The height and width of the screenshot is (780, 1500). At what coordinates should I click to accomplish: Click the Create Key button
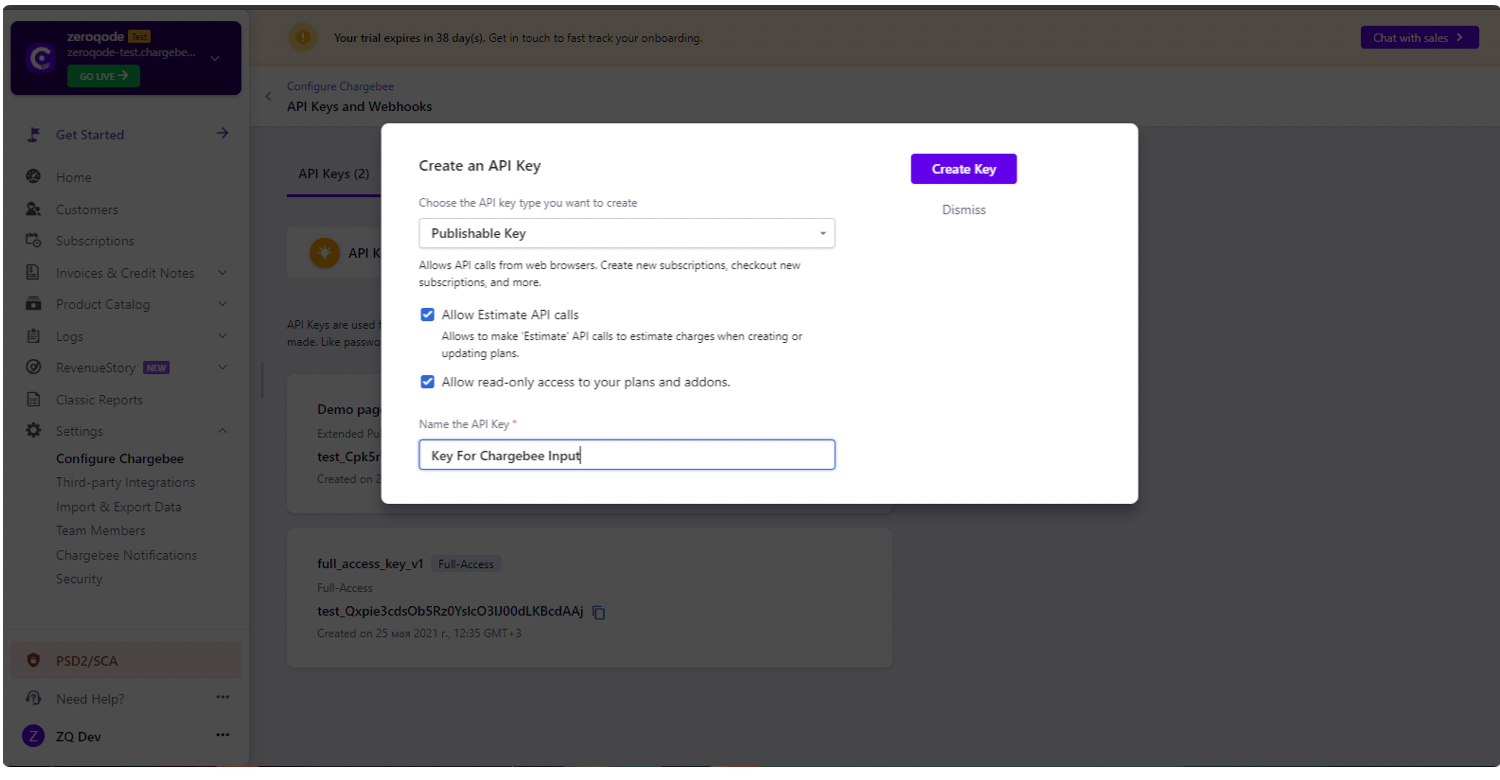coord(963,169)
